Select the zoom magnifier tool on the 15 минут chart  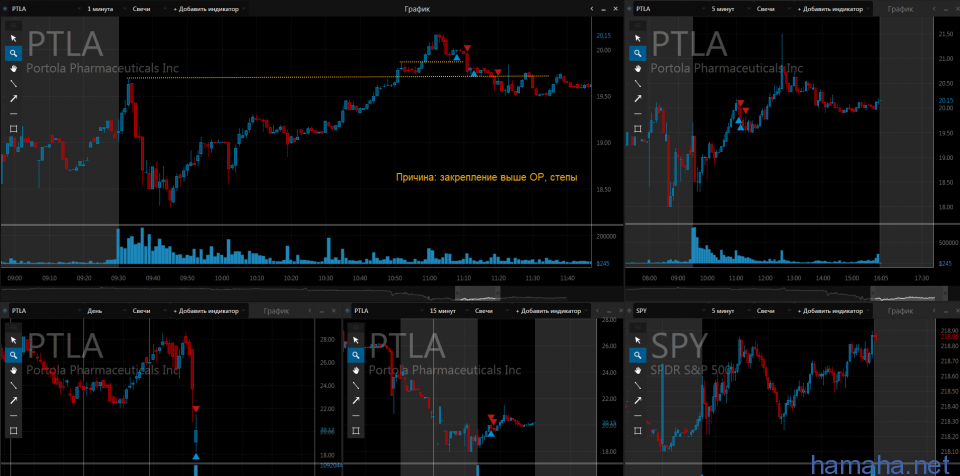(x=356, y=355)
